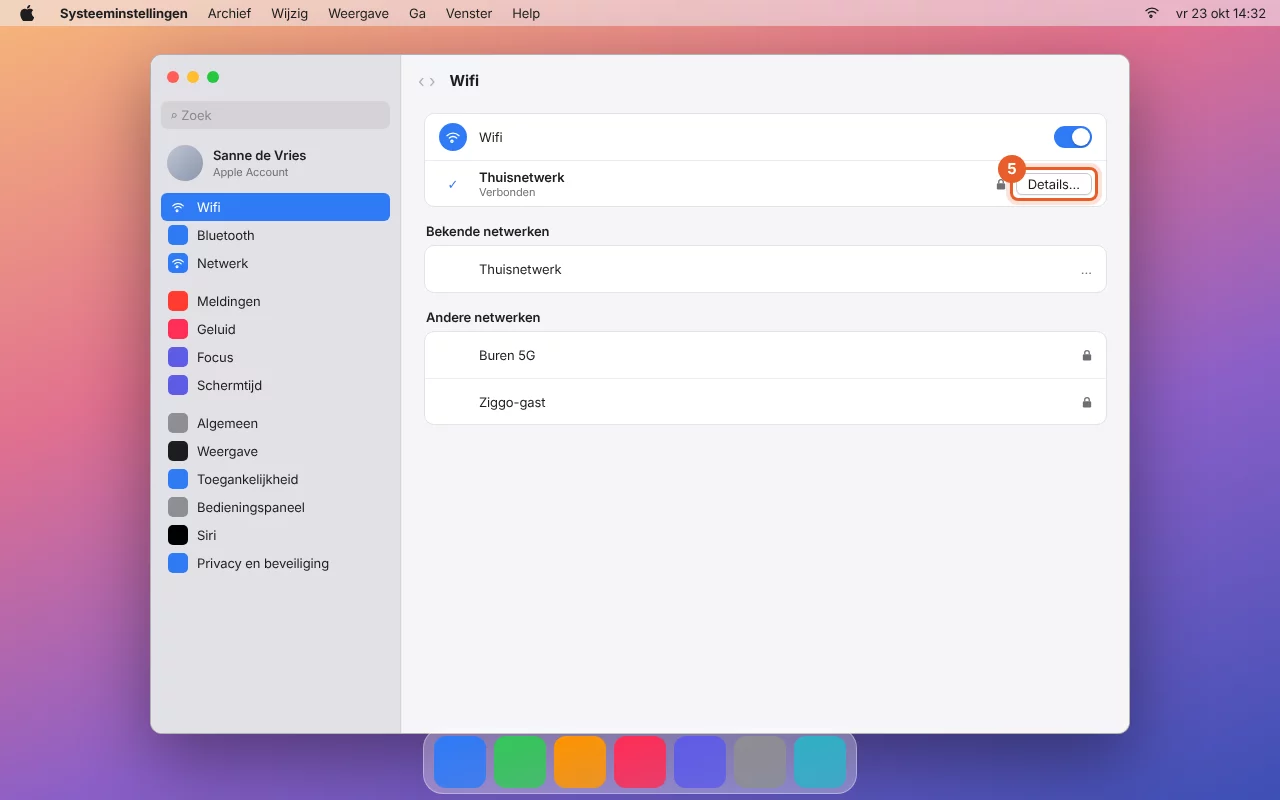The height and width of the screenshot is (800, 1280).
Task: Select the Wifi item in the sidebar
Action: (275, 207)
